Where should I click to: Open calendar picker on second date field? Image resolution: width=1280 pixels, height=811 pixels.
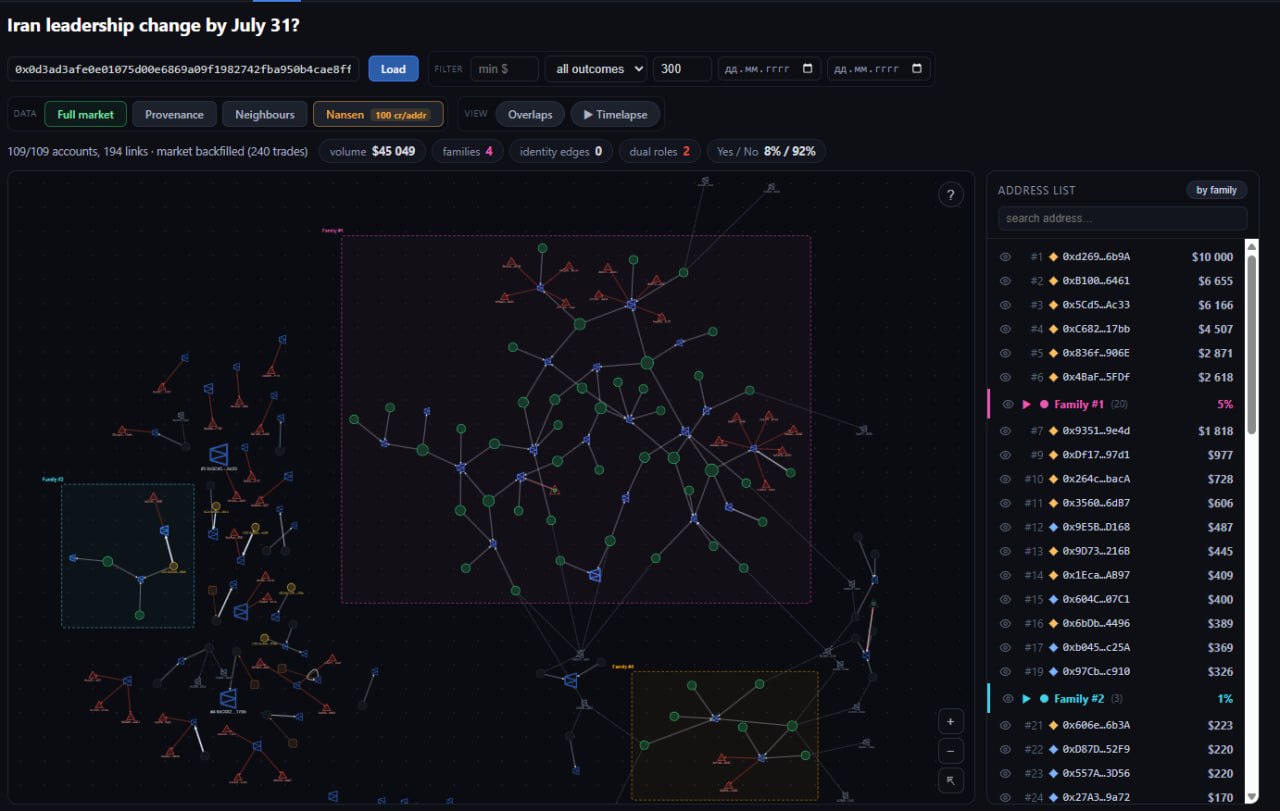(x=917, y=69)
